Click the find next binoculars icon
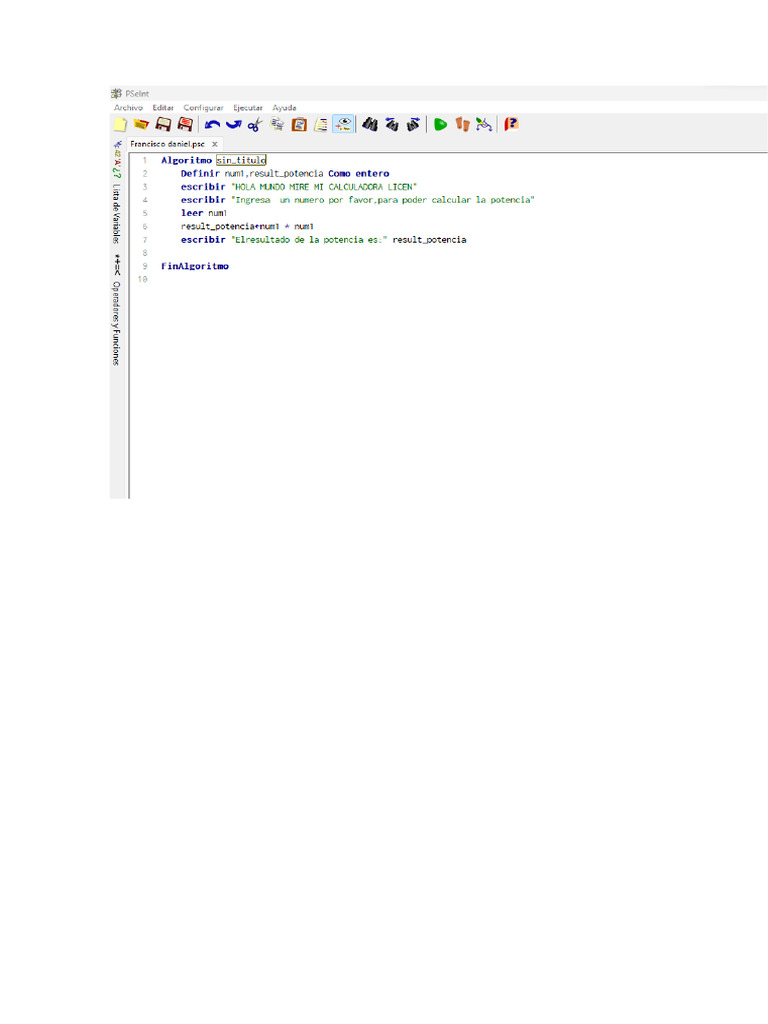Image resolution: width=768 pixels, height=1024 pixels. 413,124
